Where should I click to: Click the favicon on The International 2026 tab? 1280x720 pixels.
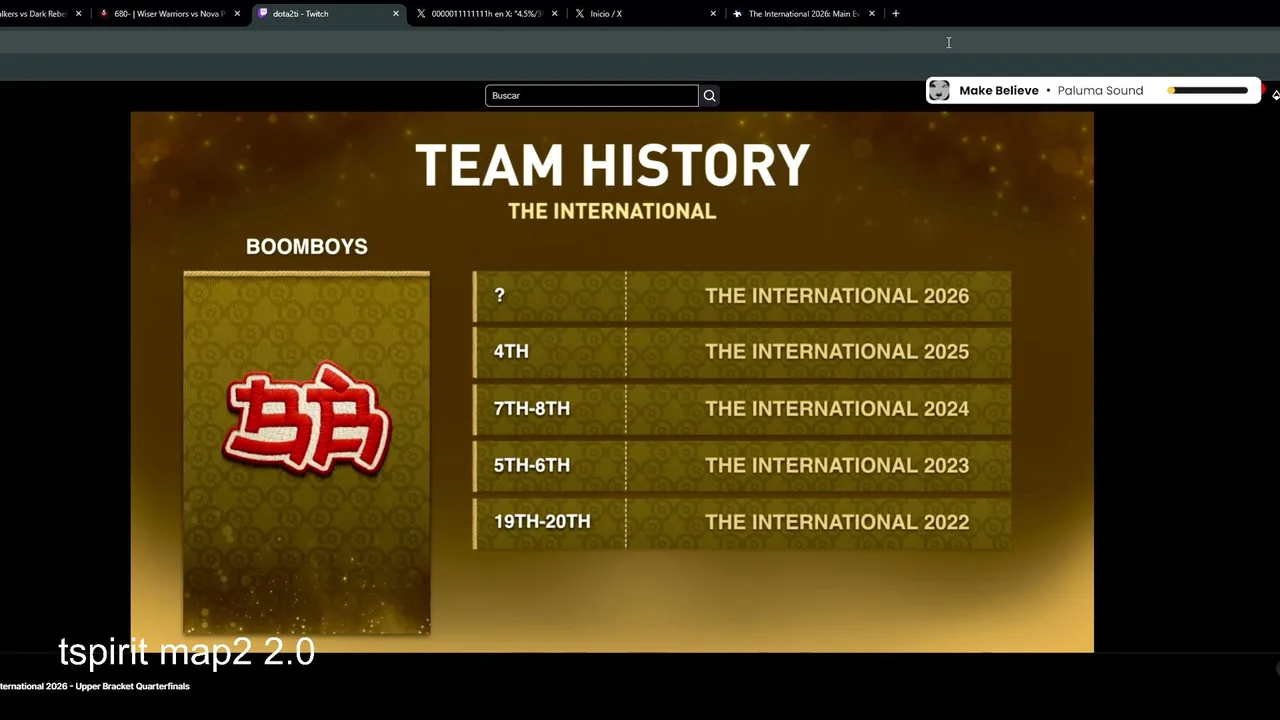[x=738, y=14]
